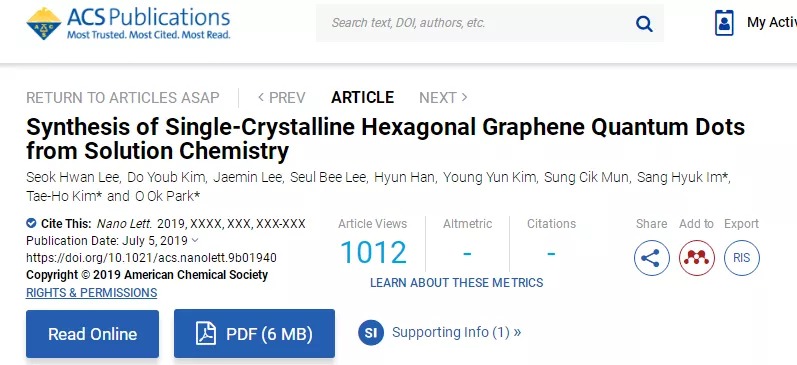Click the ACS Publications logo
Image resolution: width=797 pixels, height=365 pixels.
(x=128, y=23)
